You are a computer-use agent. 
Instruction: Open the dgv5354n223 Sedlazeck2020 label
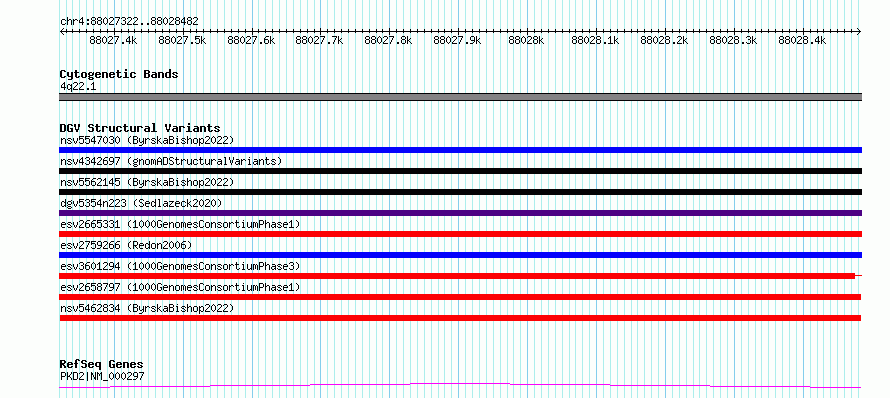[x=141, y=203]
